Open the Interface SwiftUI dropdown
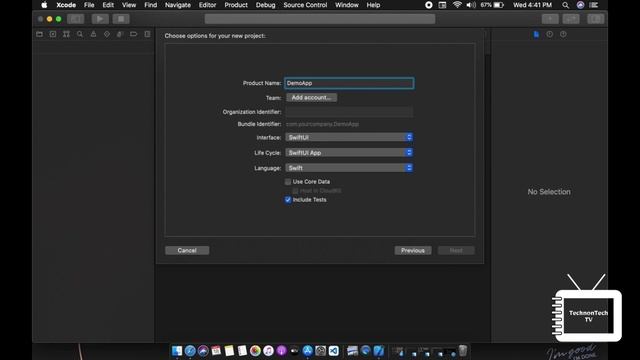Screen dimensions: 640x360 (x=349, y=138)
